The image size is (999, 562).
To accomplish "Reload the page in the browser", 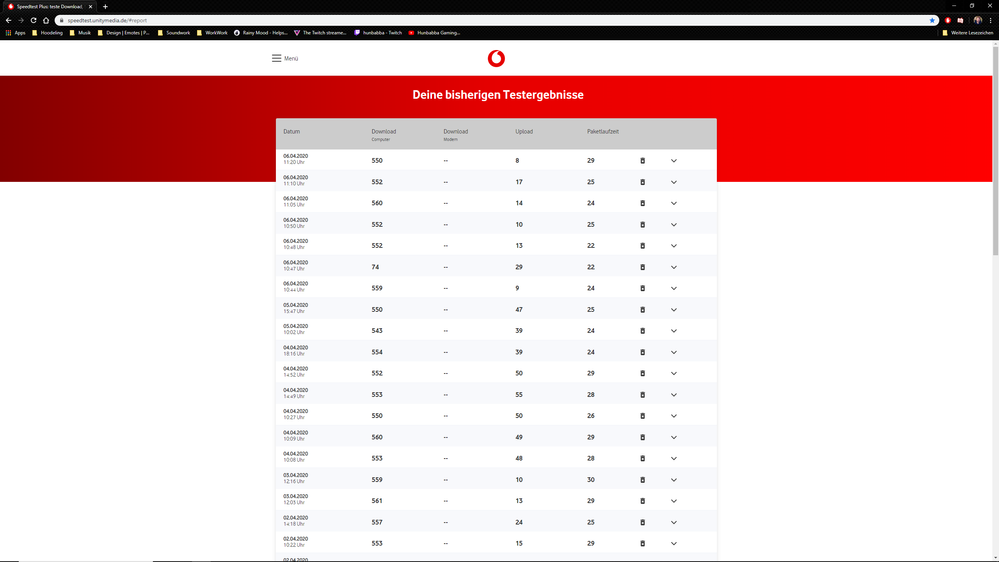I will click(33, 20).
